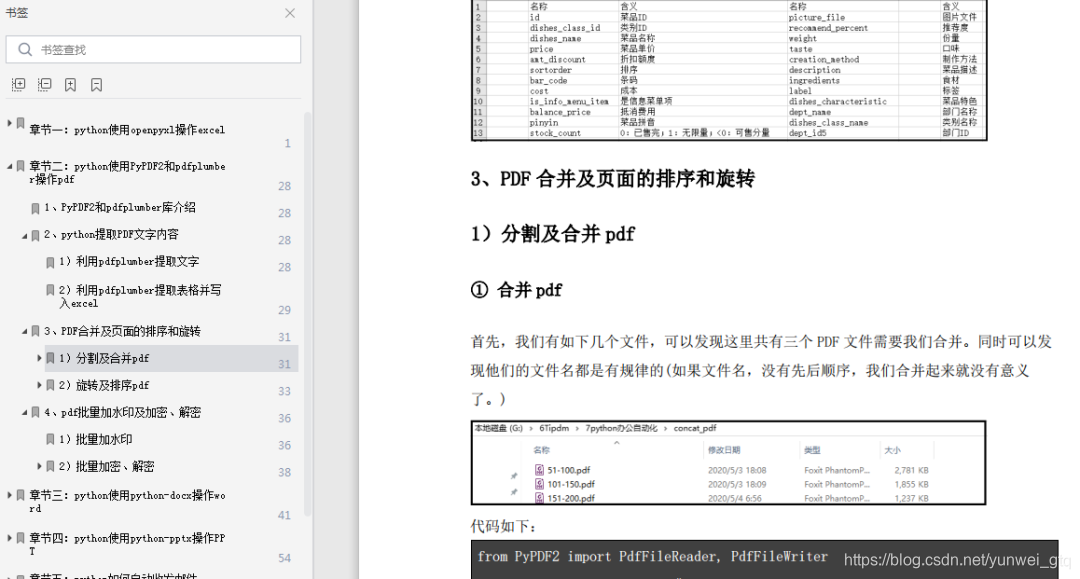This screenshot has width=1080, height=579.
Task: Expand the 章节一 bookmark entry
Action: pos(8,123)
